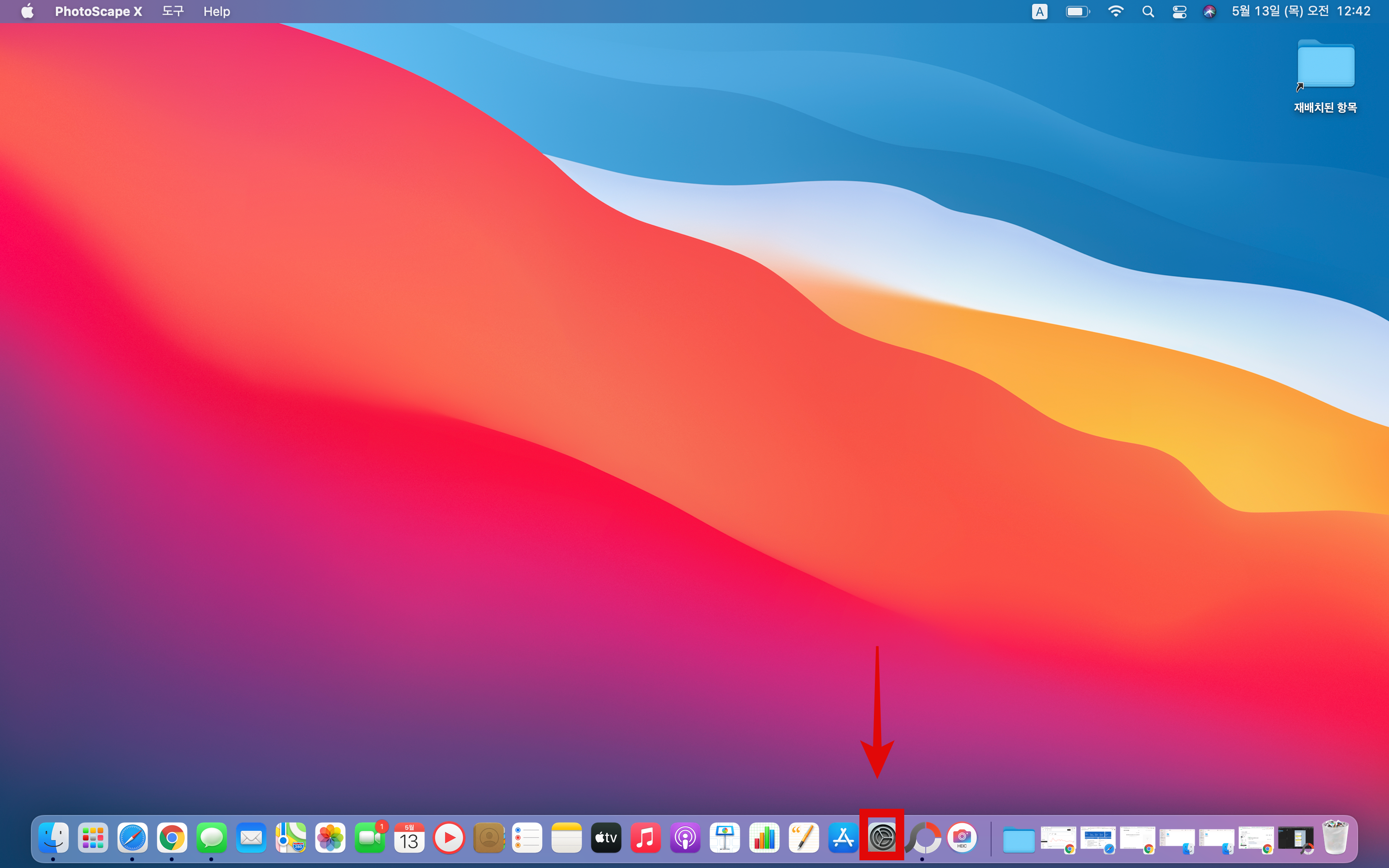Click the date and time clock
The height and width of the screenshot is (868, 1389).
[1301, 12]
